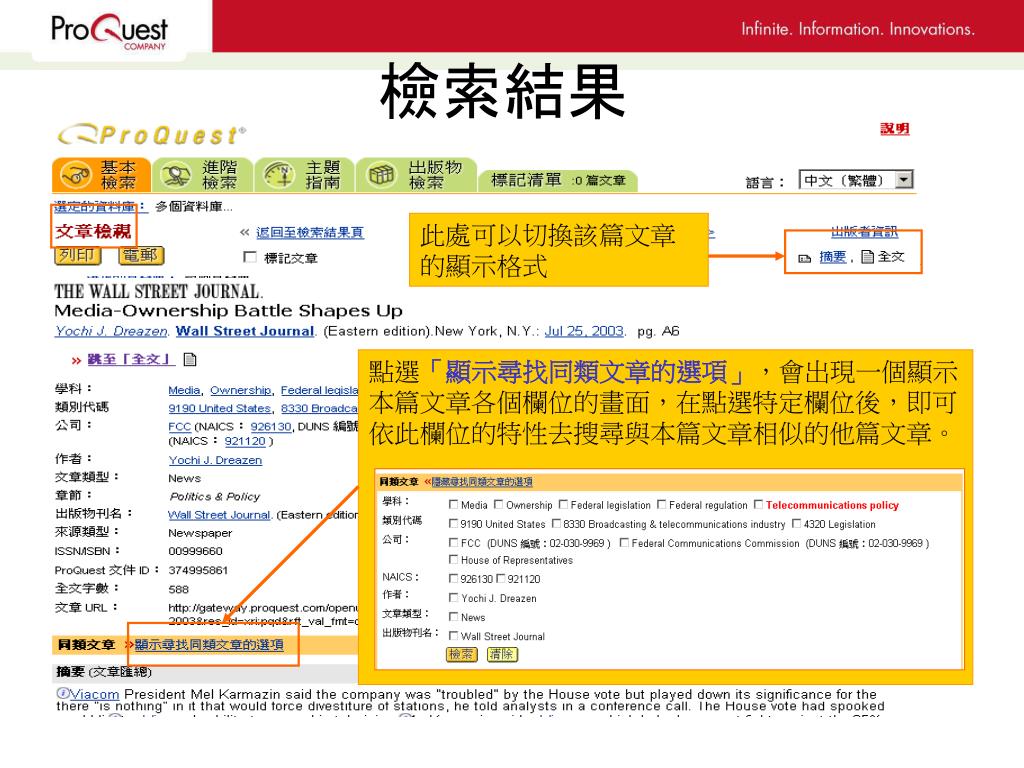
Task: Open Wall Street Journal publication title link
Action: click(x=219, y=515)
